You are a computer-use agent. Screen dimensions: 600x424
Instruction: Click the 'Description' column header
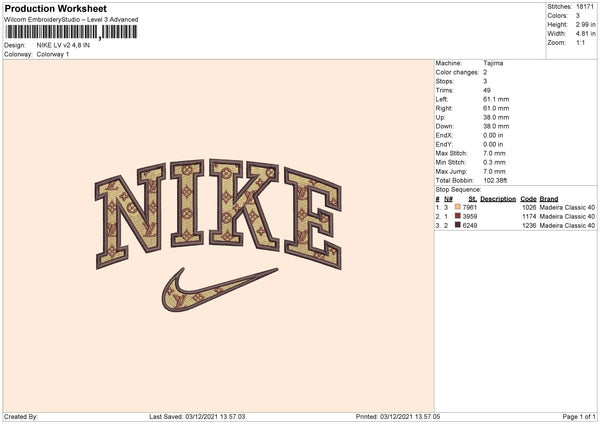(498, 199)
